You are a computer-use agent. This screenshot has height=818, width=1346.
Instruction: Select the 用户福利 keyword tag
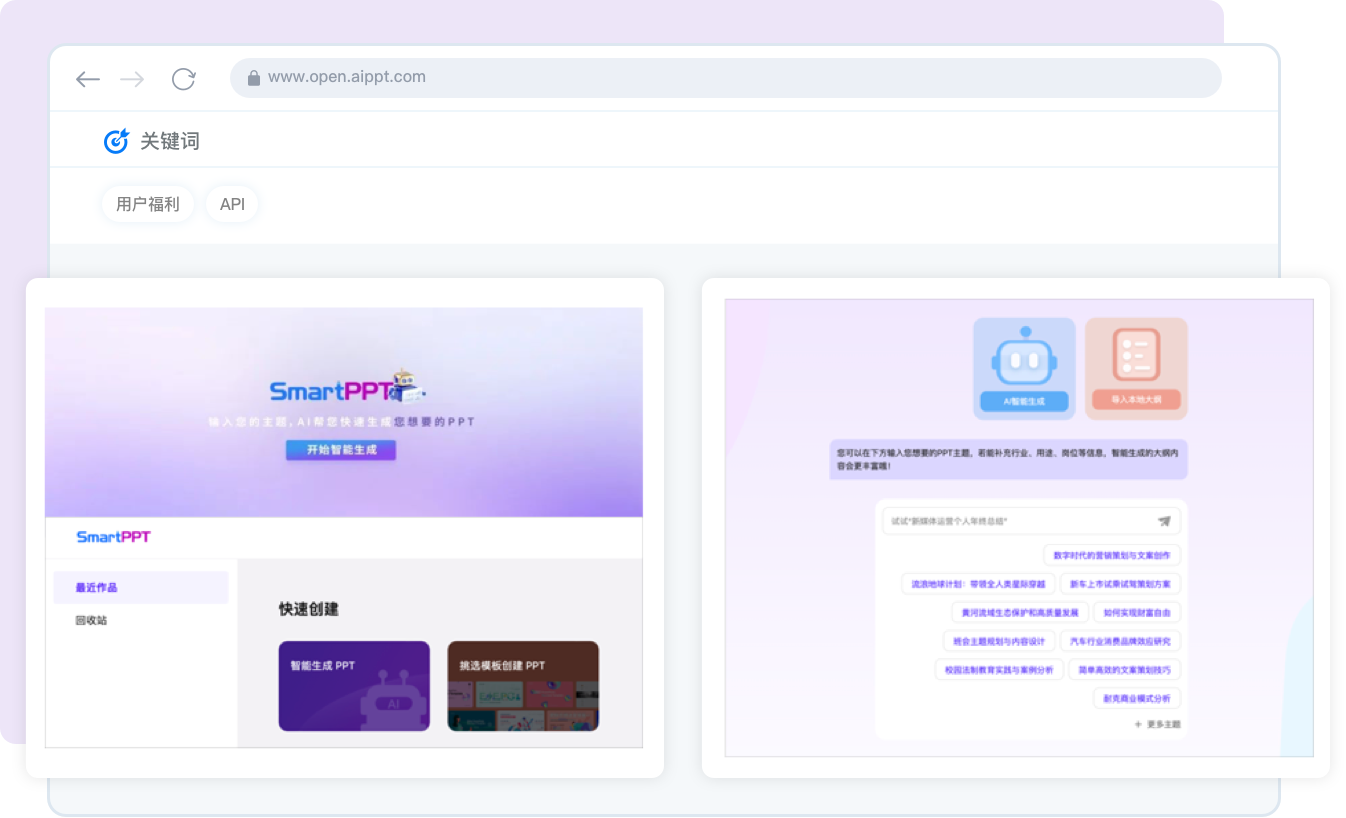point(147,204)
